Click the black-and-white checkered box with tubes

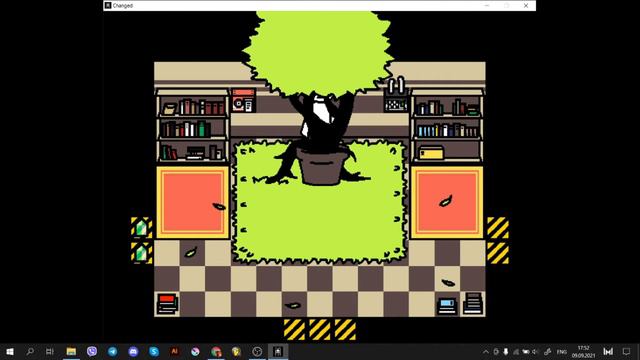pos(396,96)
